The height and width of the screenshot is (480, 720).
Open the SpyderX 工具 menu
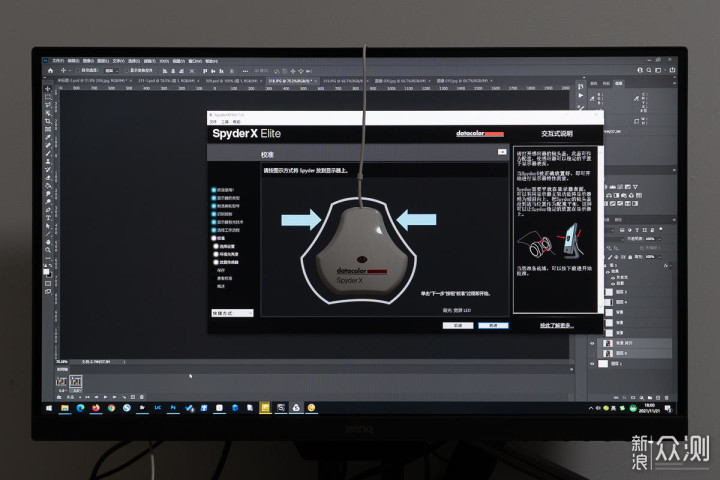tap(225, 122)
